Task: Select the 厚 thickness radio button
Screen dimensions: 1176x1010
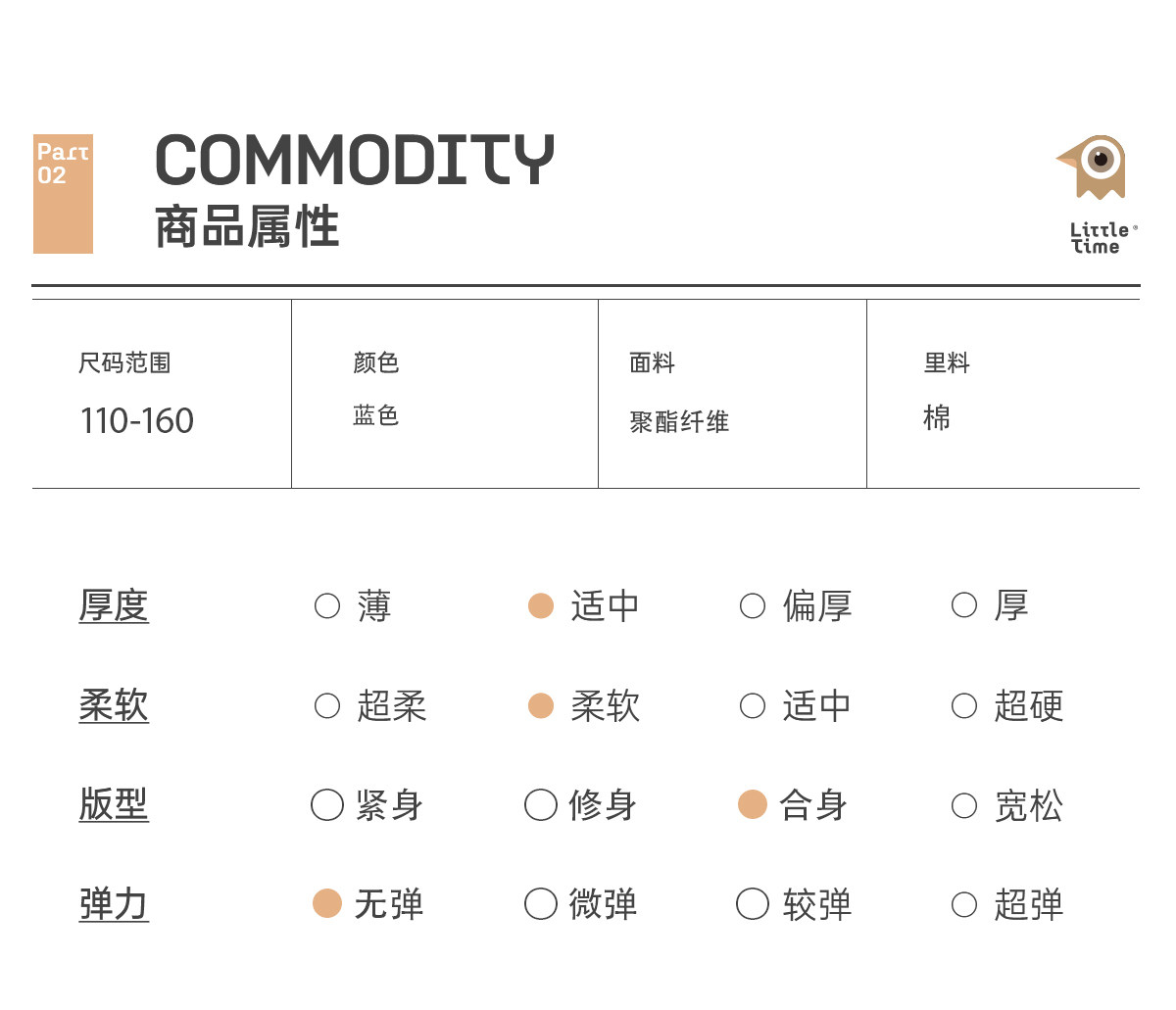Action: (964, 606)
